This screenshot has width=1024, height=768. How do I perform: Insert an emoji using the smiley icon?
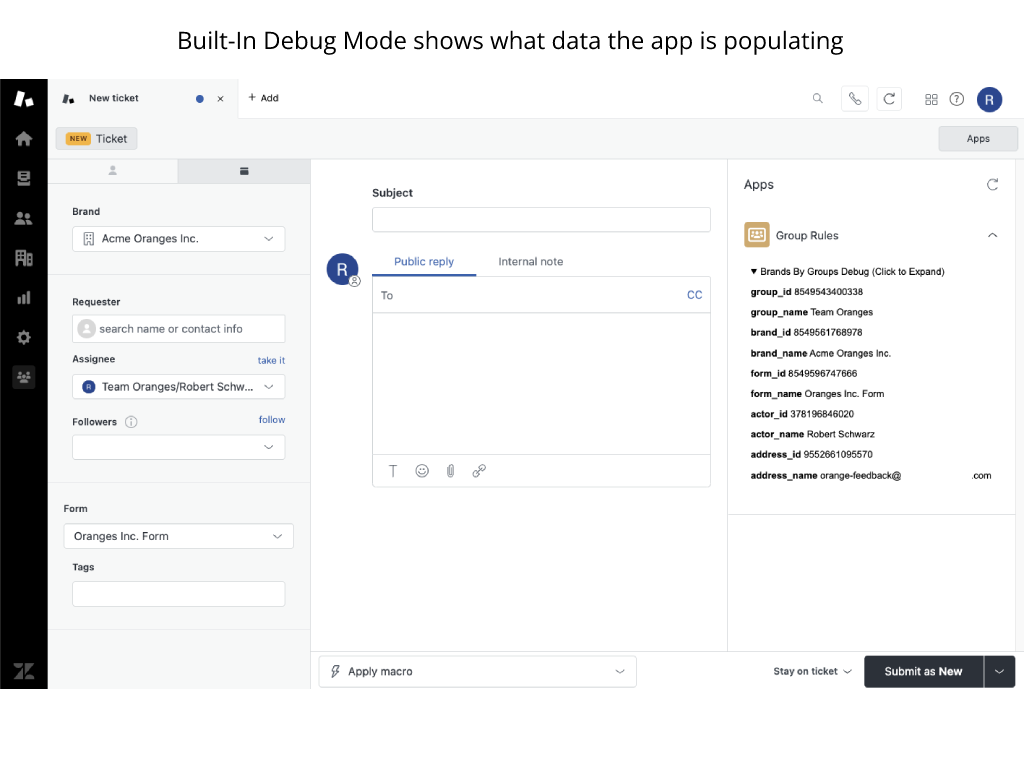[x=422, y=470]
